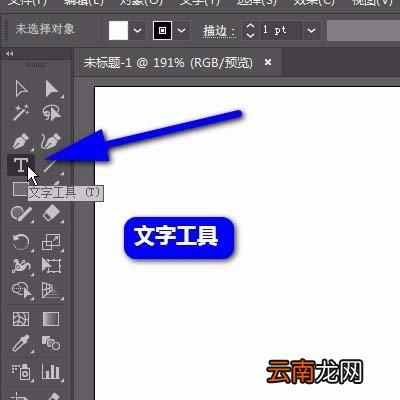Click the white fill color swatch

pyautogui.click(x=118, y=30)
